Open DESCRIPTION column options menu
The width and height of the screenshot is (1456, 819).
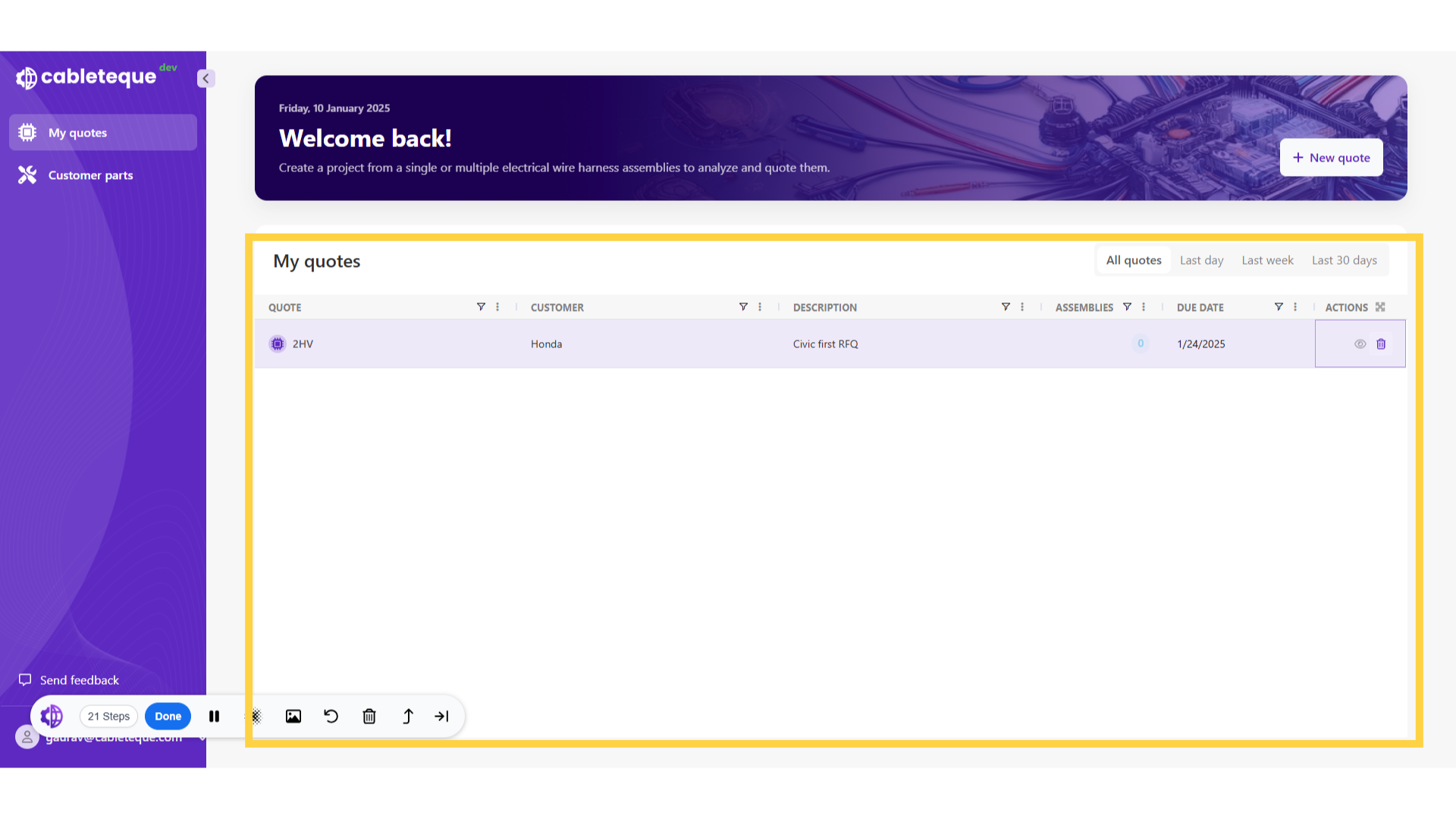1022,307
